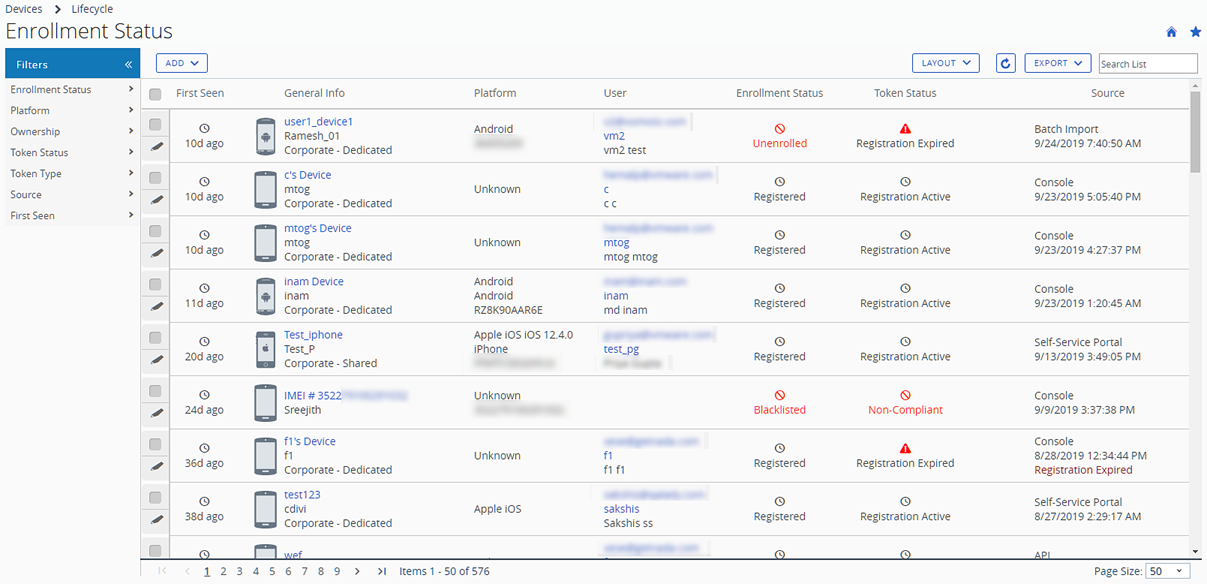This screenshot has height=584, width=1207.
Task: Edit mtog's Device row with pencil icon
Action: pyautogui.click(x=155, y=252)
